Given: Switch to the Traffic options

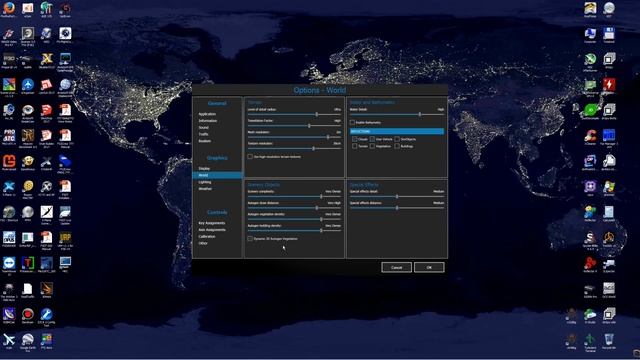Looking at the screenshot, I should tap(203, 134).
